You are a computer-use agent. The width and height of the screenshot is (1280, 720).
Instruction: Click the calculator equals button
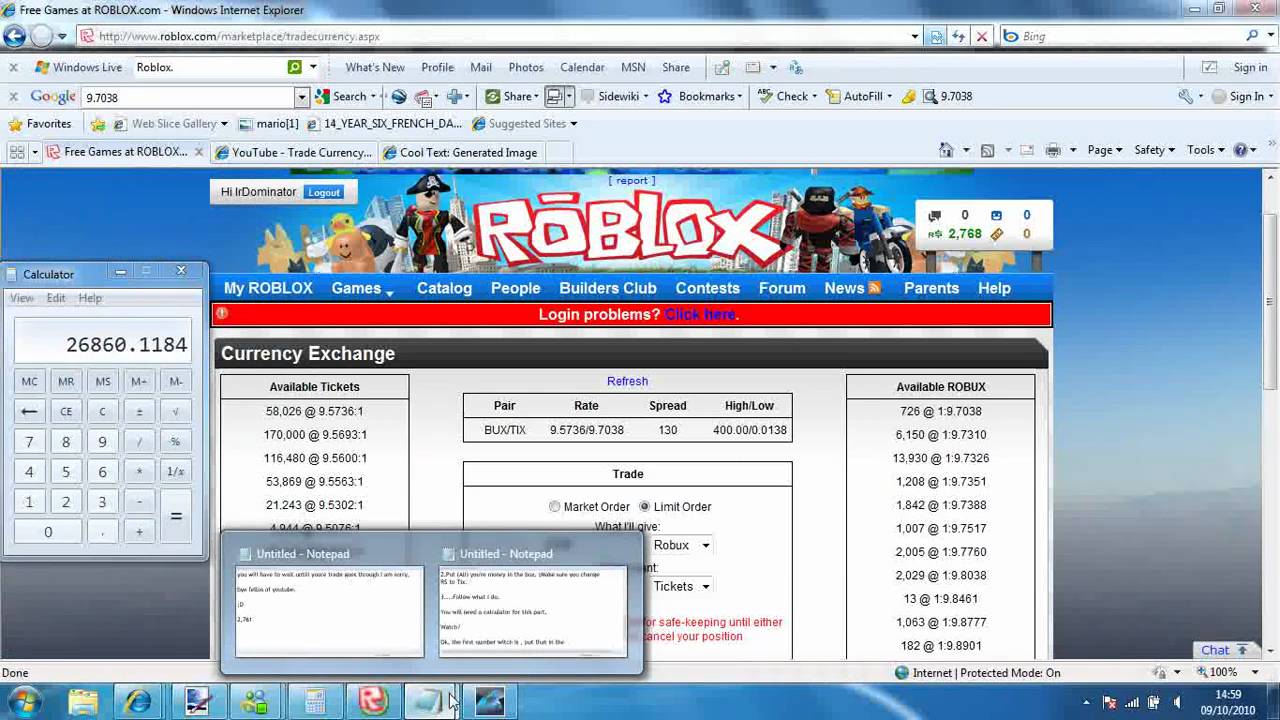point(176,517)
